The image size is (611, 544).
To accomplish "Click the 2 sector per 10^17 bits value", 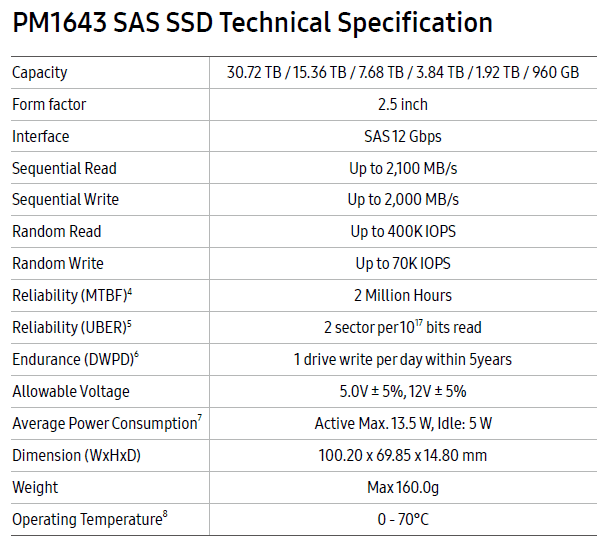I will 402,328.
